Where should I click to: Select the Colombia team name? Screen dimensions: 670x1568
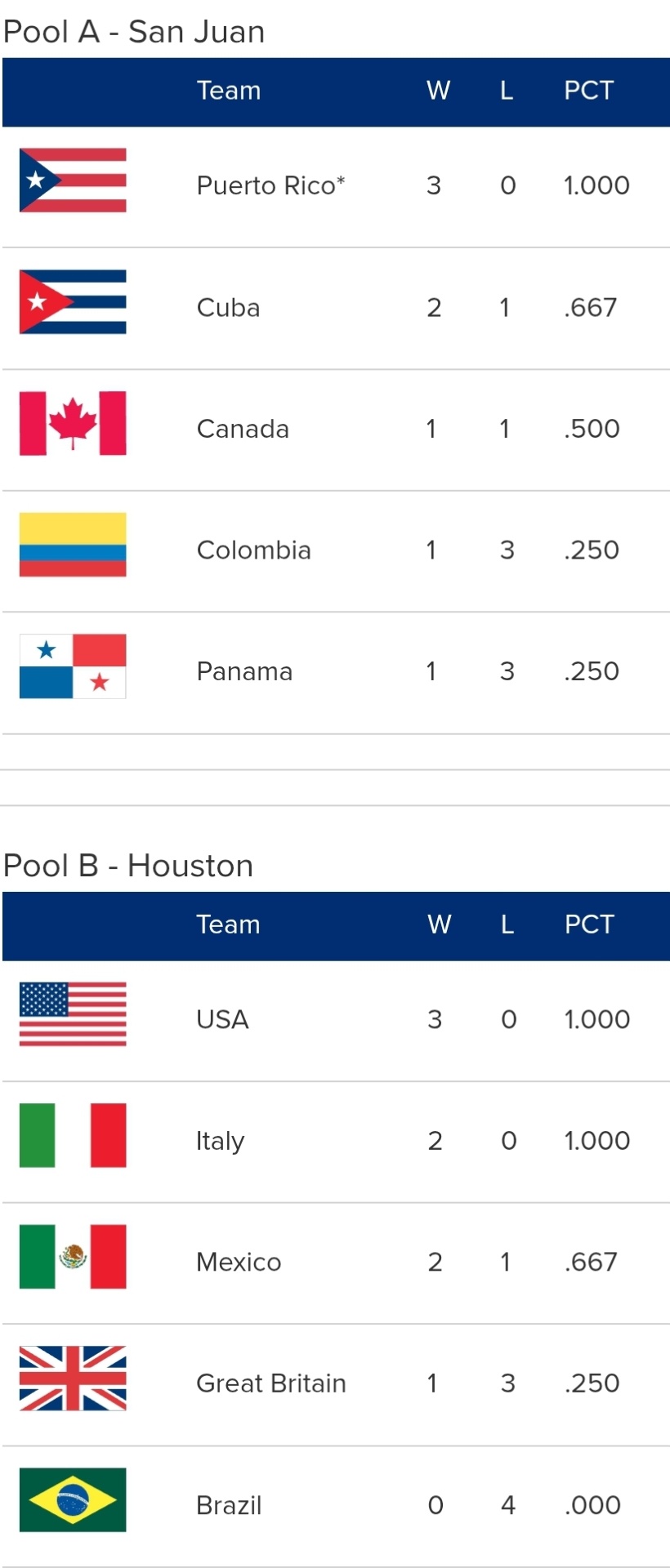click(253, 550)
